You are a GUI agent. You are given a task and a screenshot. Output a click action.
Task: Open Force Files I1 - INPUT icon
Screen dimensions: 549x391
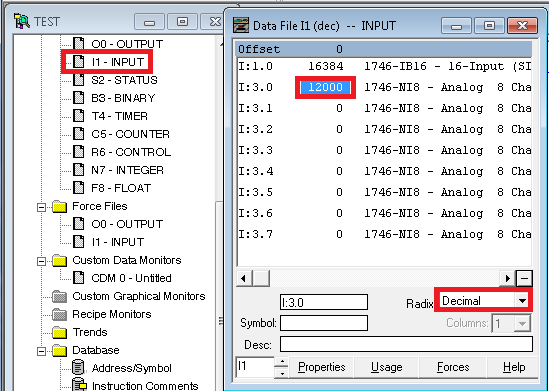pyautogui.click(x=79, y=242)
